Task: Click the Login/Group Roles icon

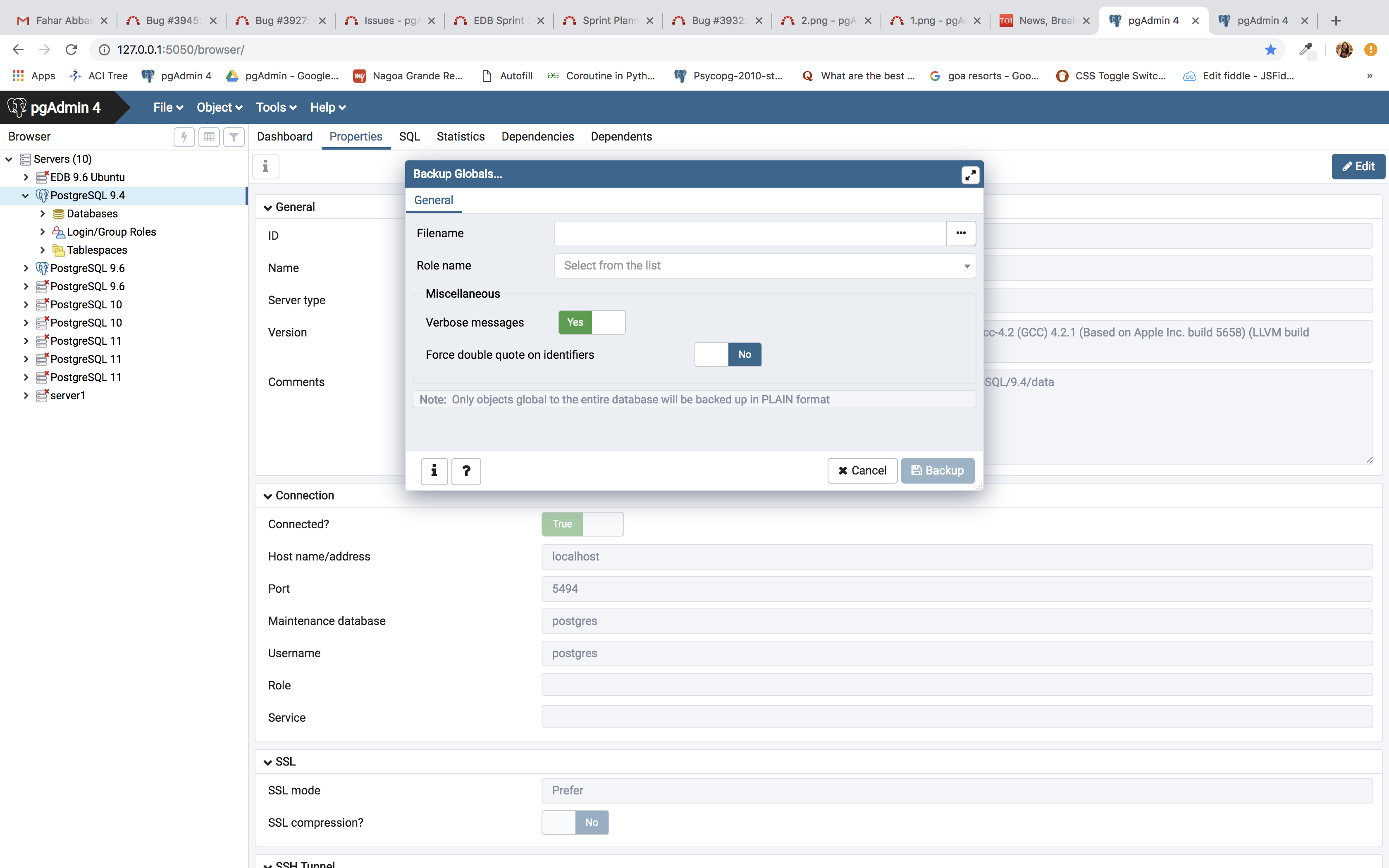Action: point(58,232)
